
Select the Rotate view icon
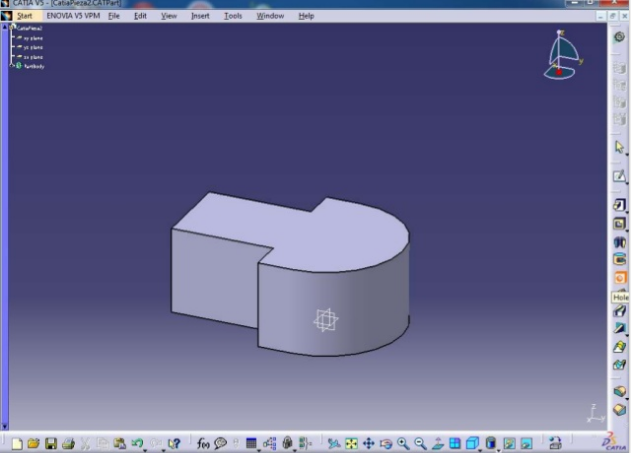click(x=386, y=443)
